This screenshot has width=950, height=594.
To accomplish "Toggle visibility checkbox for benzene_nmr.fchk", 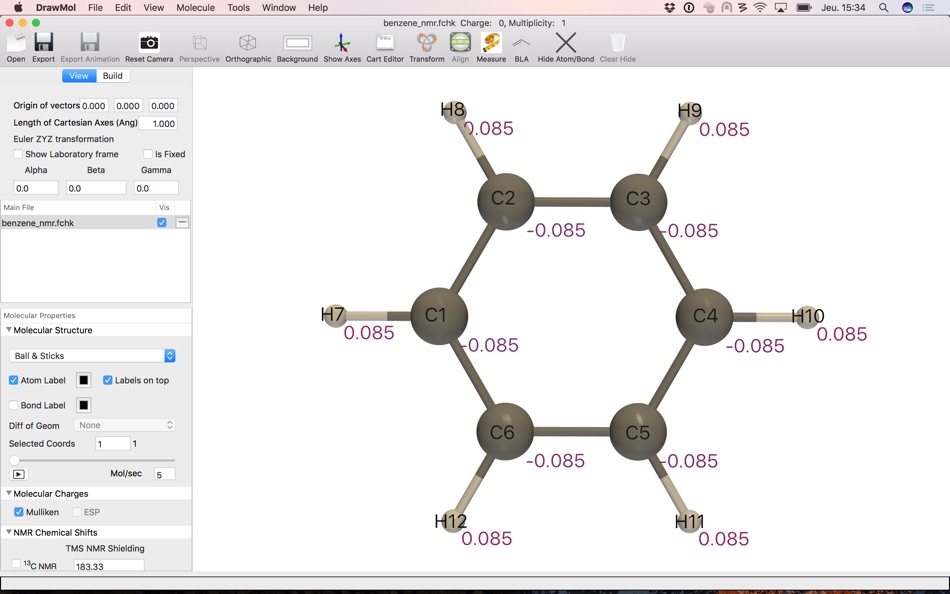I will [x=162, y=222].
